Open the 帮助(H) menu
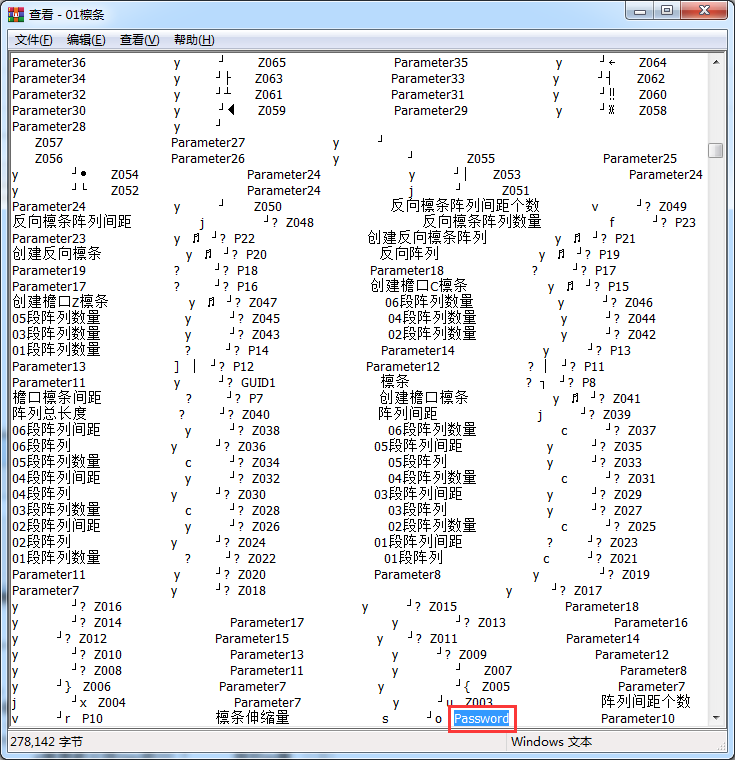 [x=194, y=40]
